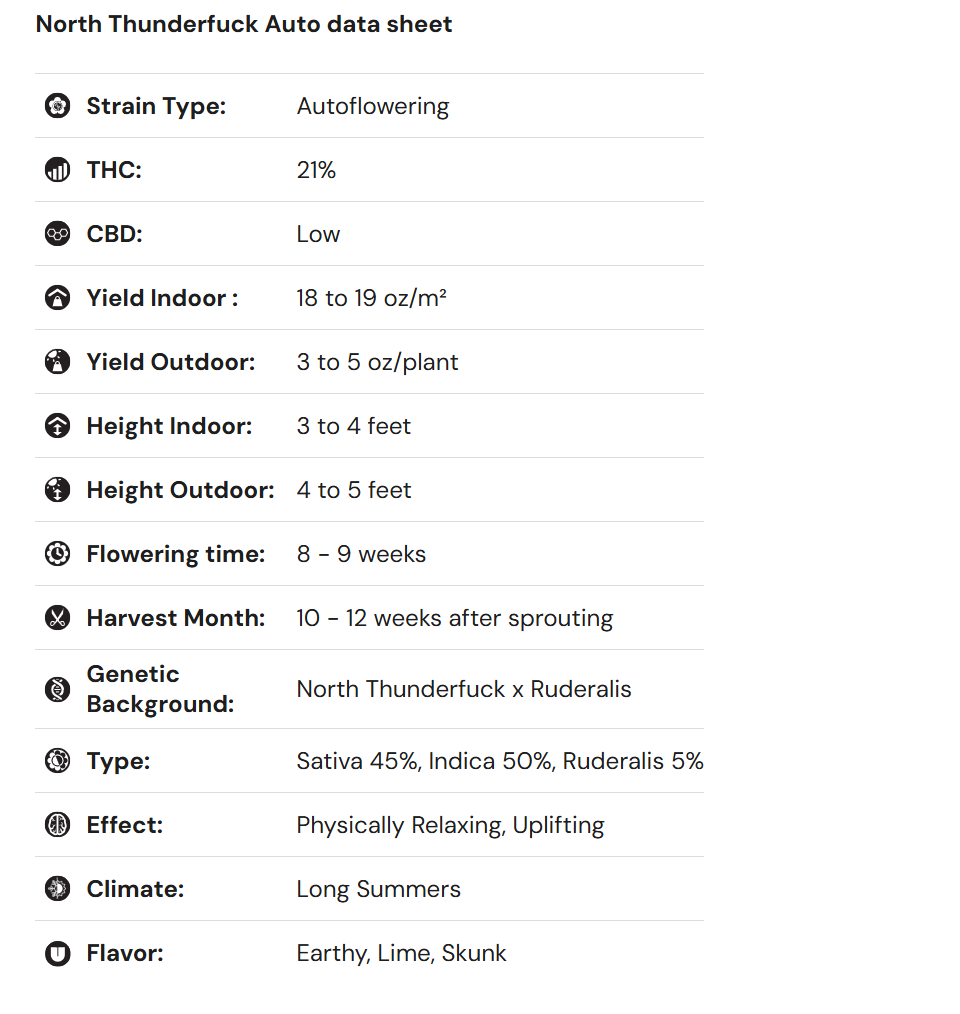Image resolution: width=960 pixels, height=1014 pixels.
Task: Click the Height Indoor arrow icon
Action: (x=58, y=426)
